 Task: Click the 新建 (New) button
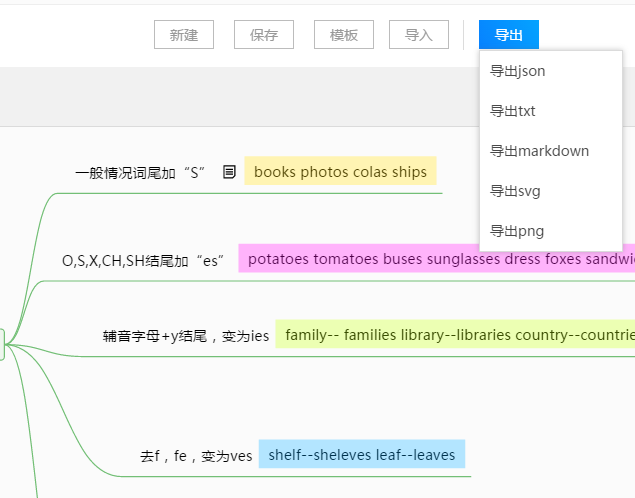pyautogui.click(x=184, y=35)
